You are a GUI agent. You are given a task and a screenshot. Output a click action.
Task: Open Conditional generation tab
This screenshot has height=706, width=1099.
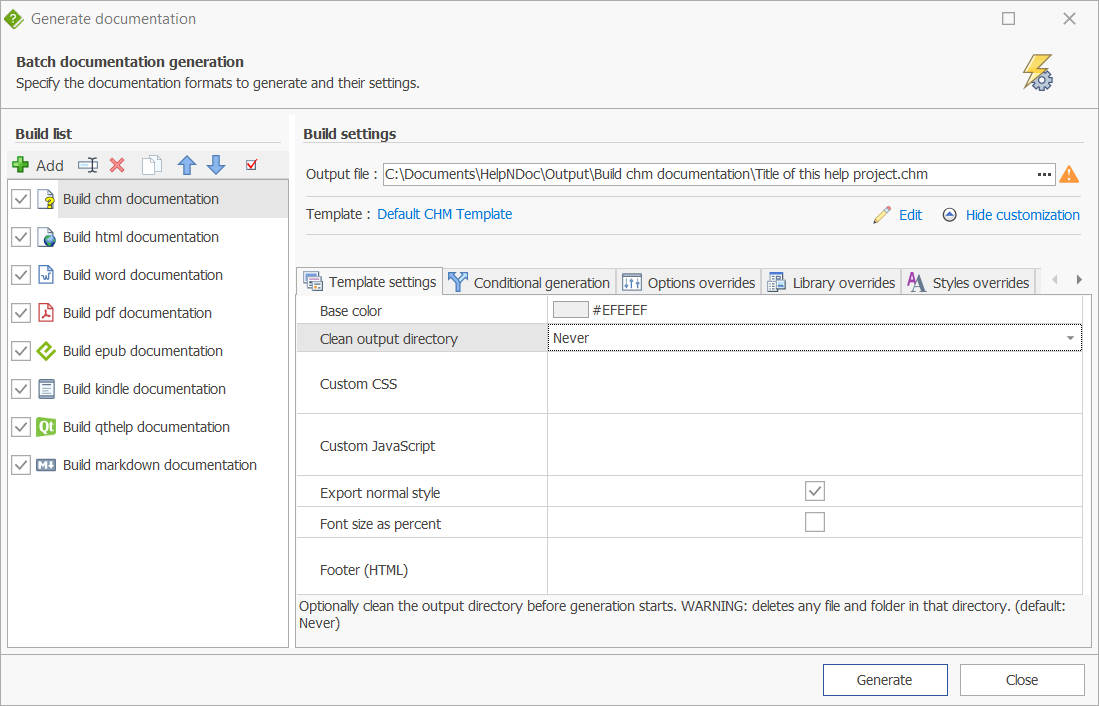pos(529,283)
